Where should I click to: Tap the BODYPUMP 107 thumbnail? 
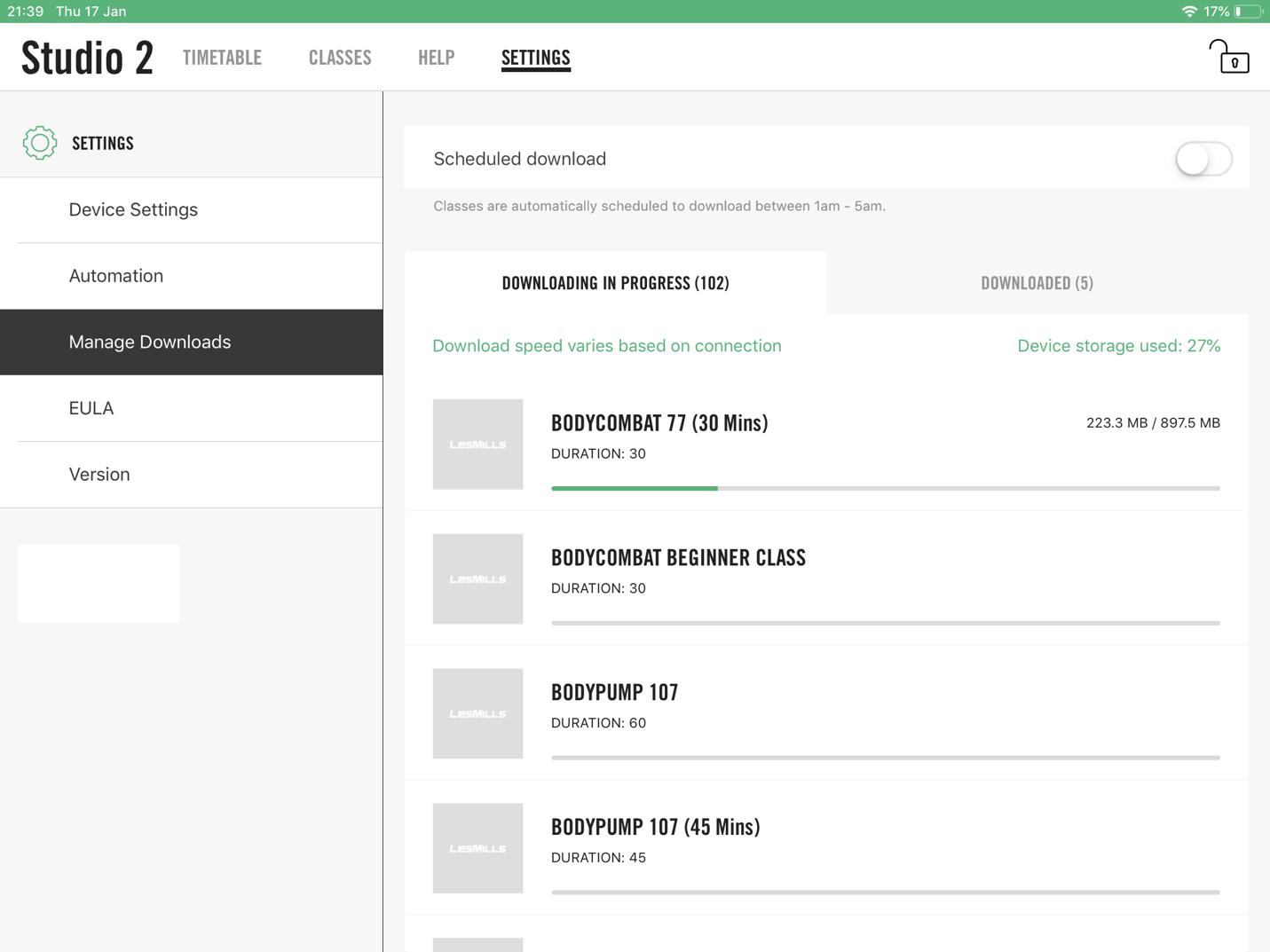(477, 713)
